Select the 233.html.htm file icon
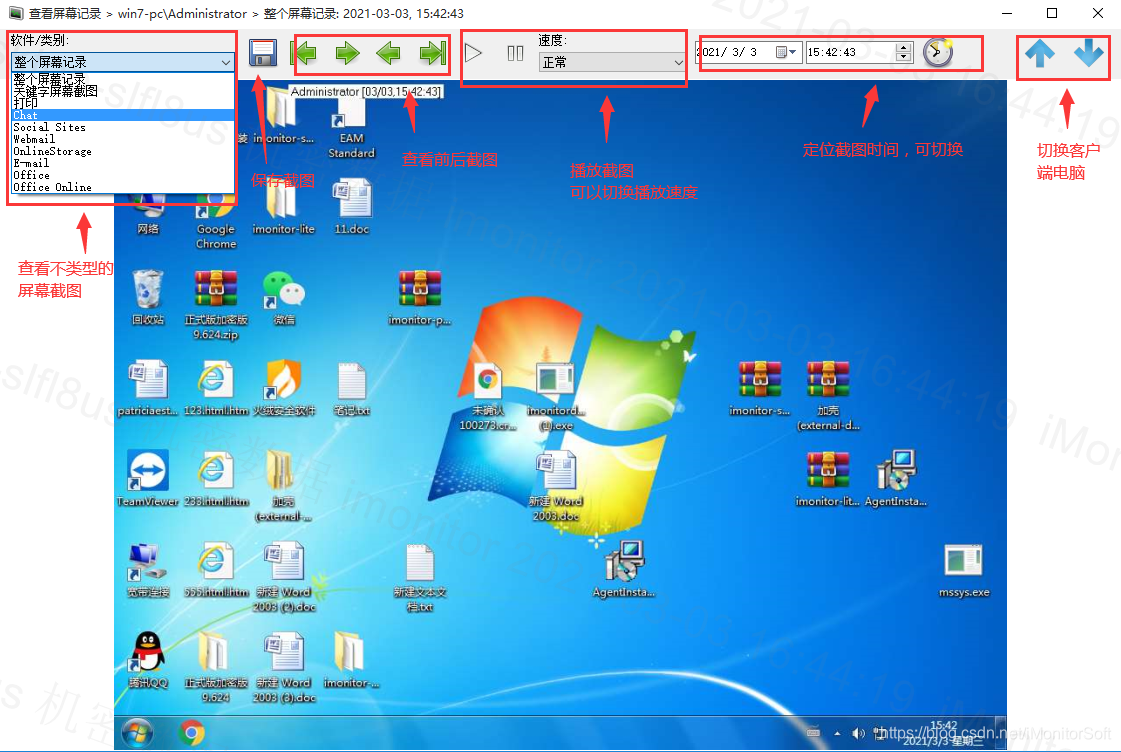This screenshot has width=1121, height=752. coord(216,478)
